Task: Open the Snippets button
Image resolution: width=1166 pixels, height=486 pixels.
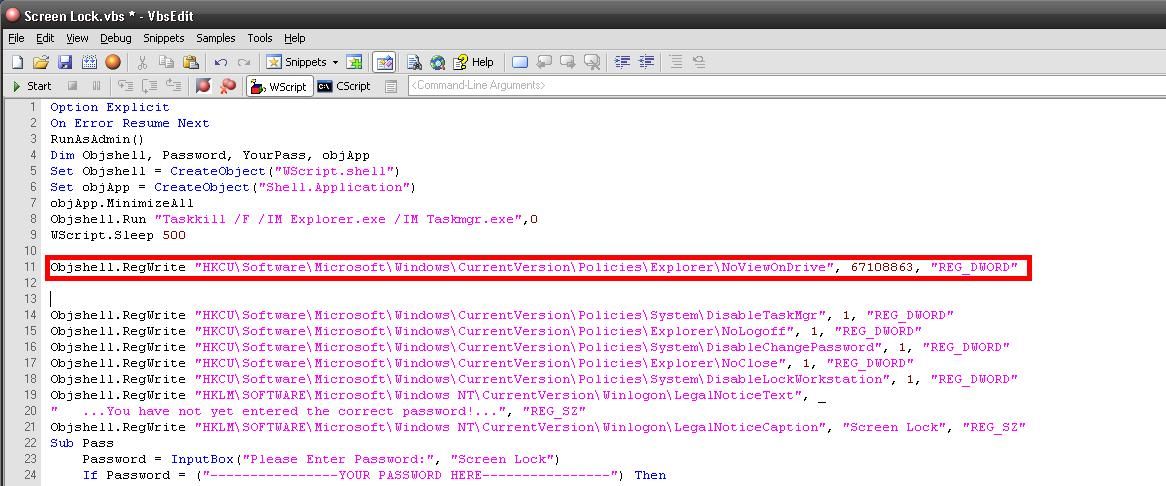Action: tap(296, 62)
